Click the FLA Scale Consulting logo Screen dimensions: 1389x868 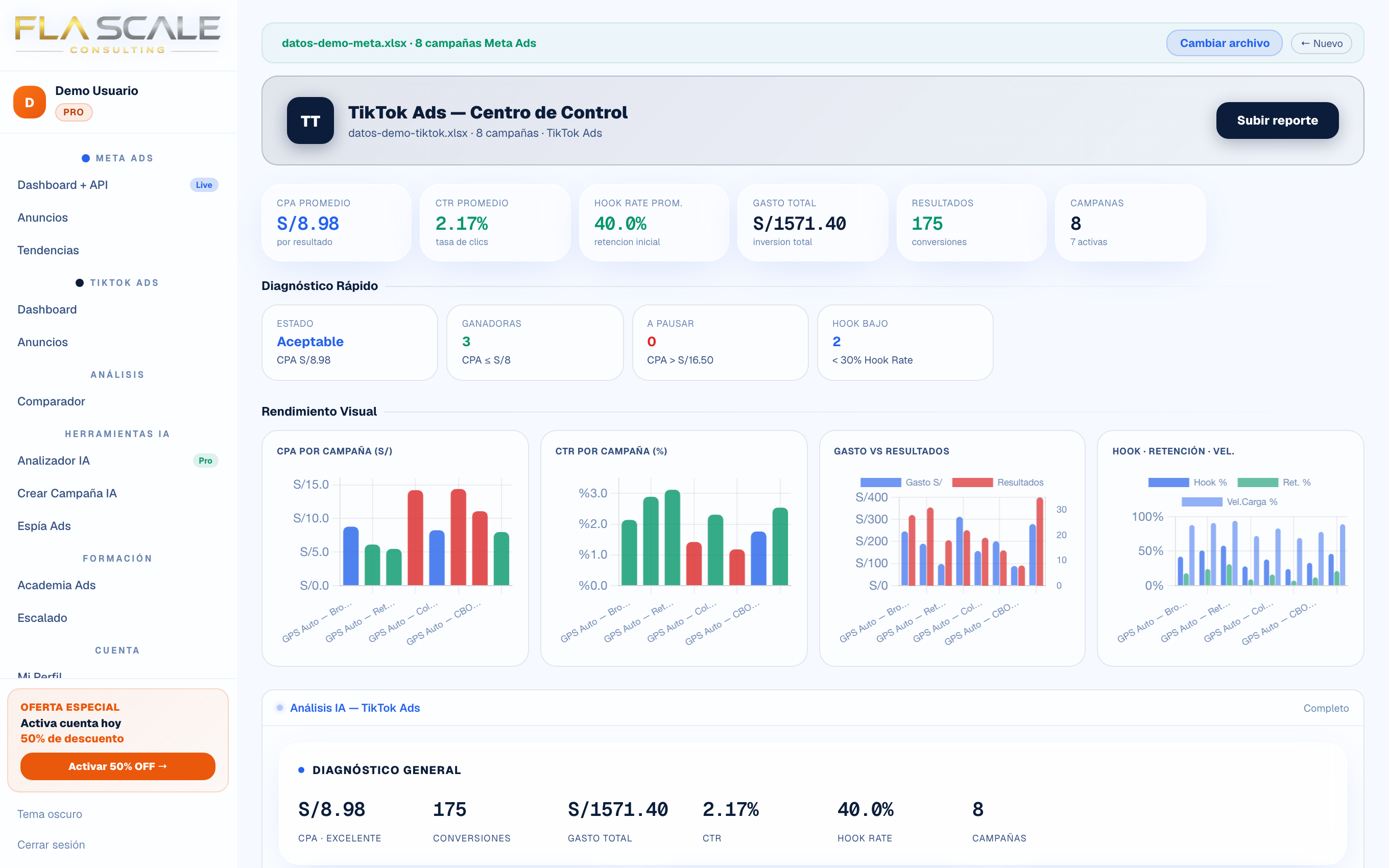(x=117, y=35)
